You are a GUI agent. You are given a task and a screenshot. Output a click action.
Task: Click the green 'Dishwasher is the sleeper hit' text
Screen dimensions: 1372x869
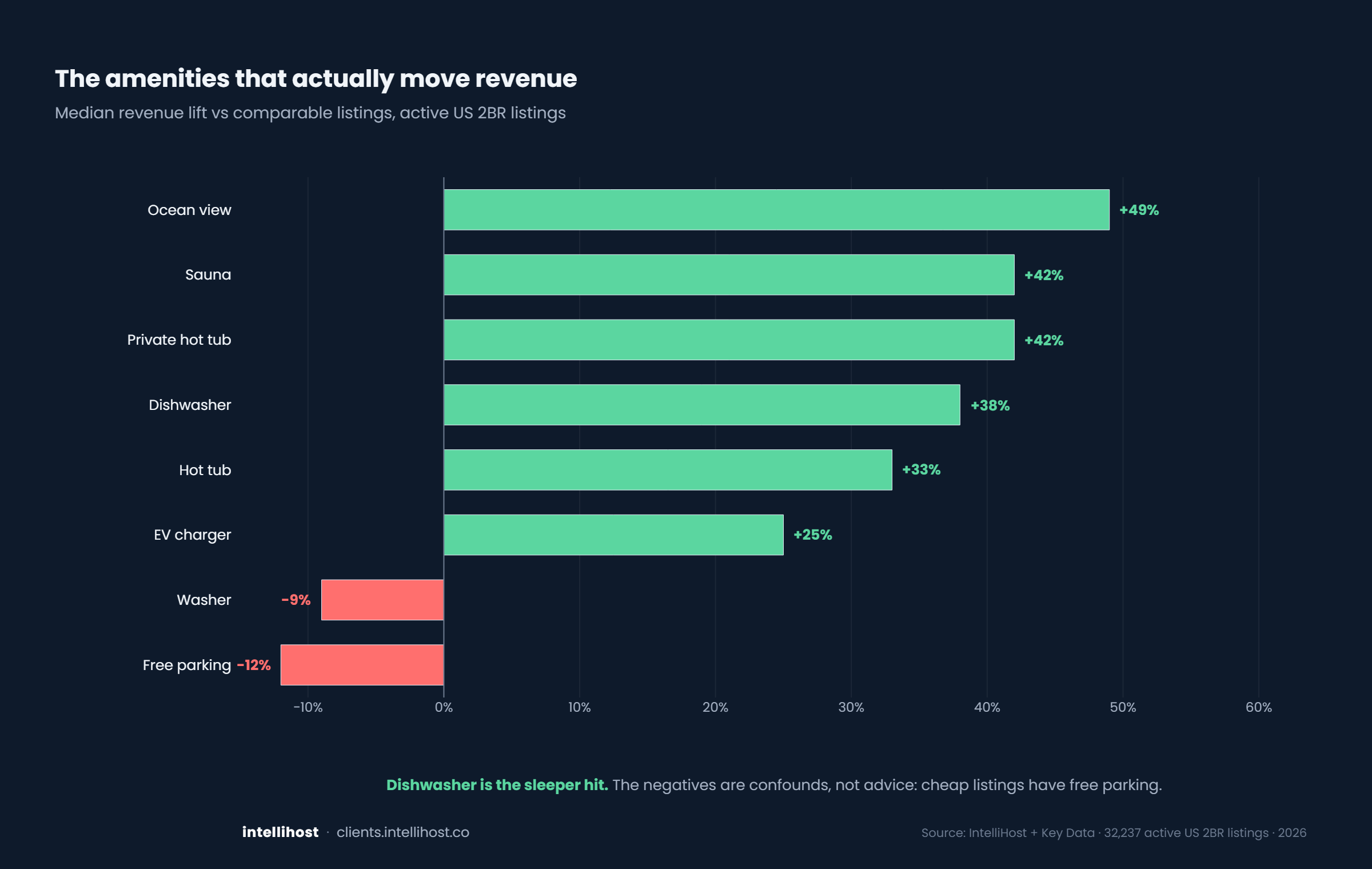point(497,785)
